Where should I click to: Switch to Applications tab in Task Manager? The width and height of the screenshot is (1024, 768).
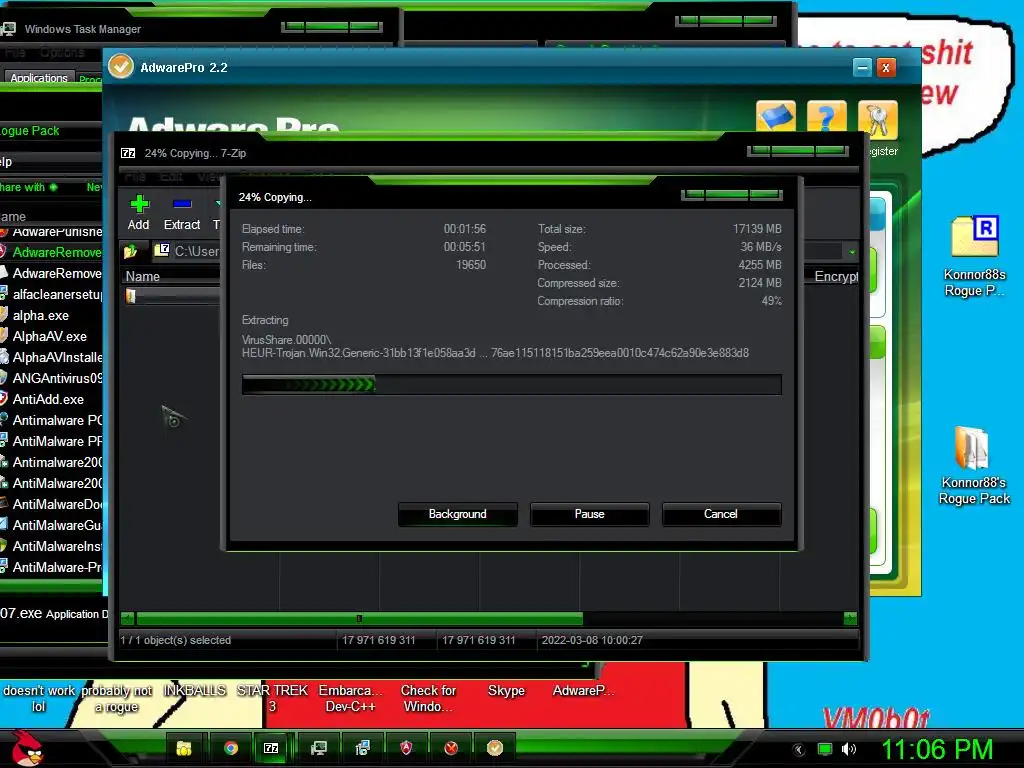[39, 78]
